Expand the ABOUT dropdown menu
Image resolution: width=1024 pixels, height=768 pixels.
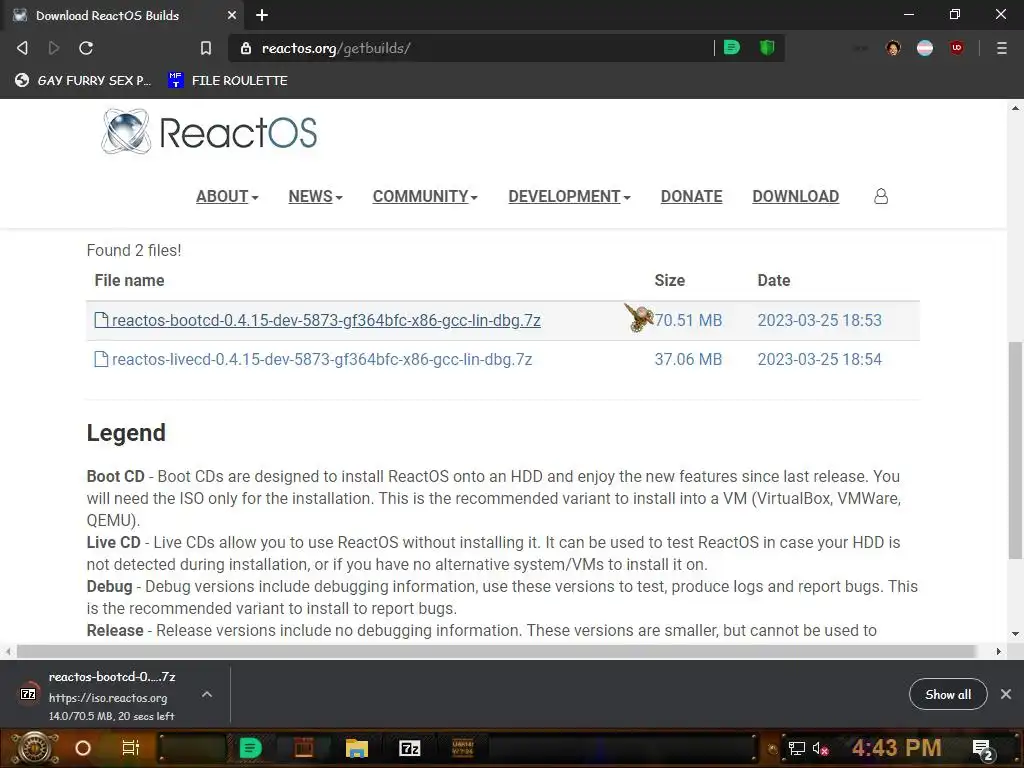pos(227,196)
